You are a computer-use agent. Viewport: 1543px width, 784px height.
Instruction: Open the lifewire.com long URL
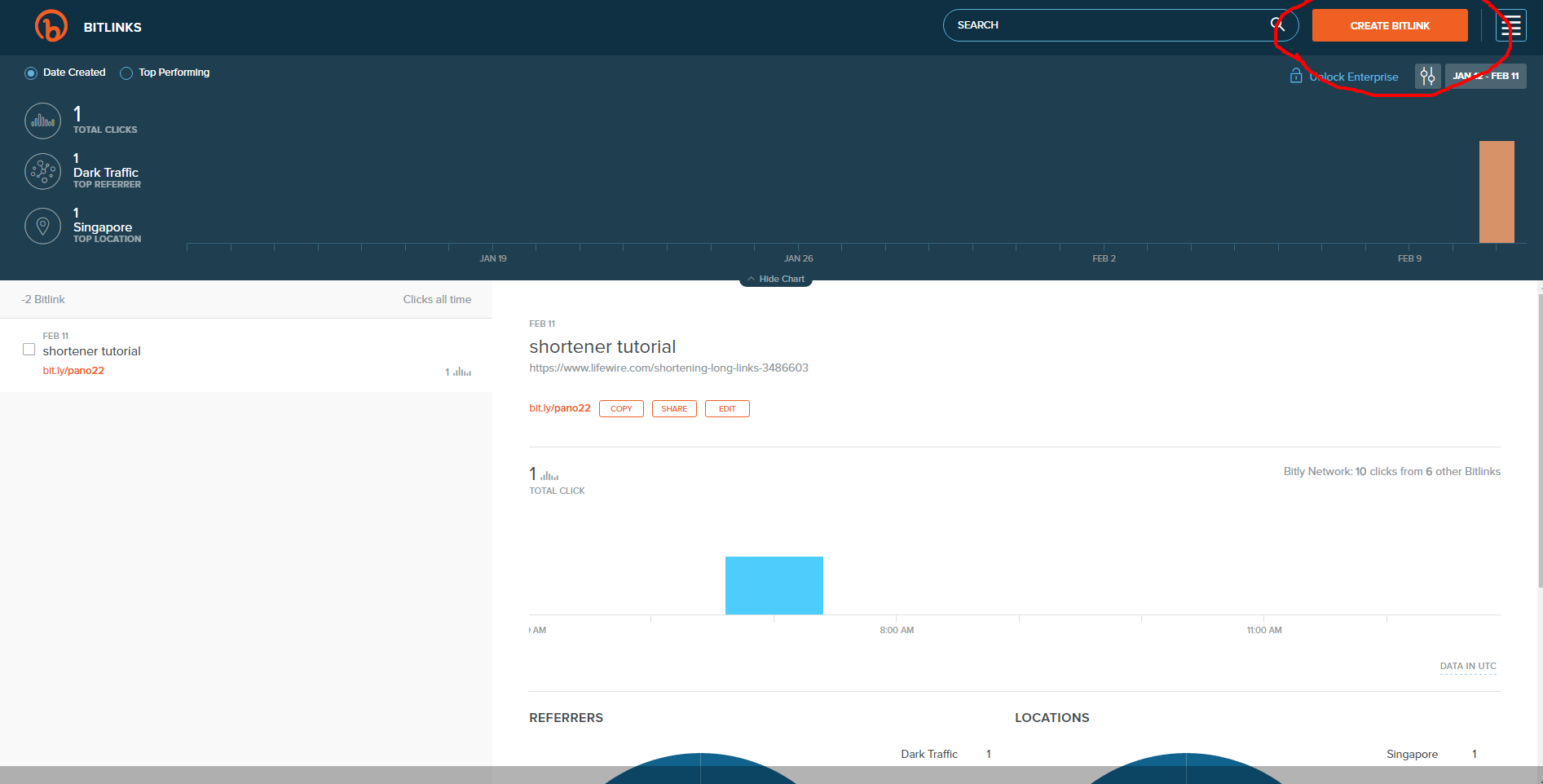coord(668,368)
